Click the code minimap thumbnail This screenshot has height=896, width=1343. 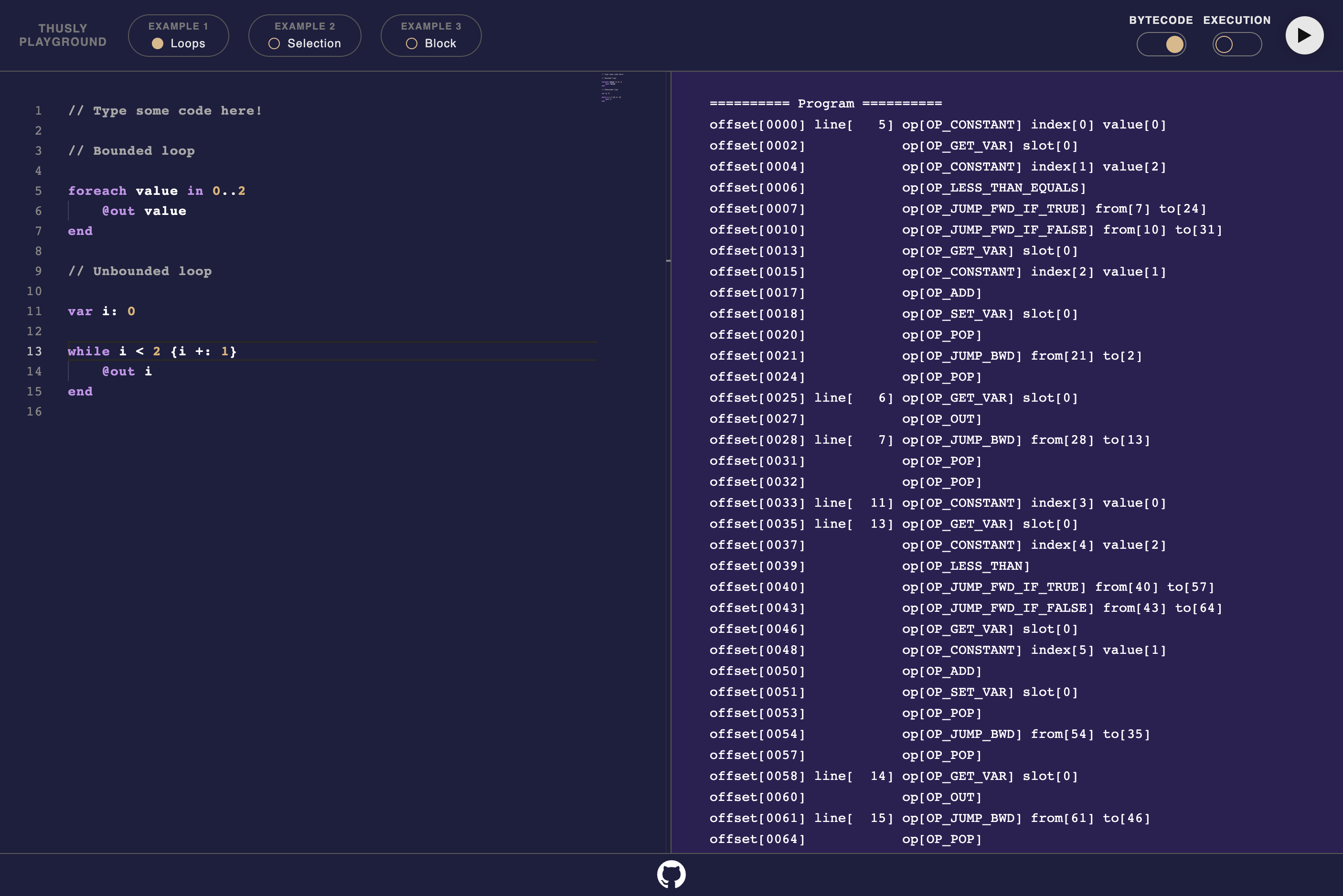(611, 87)
